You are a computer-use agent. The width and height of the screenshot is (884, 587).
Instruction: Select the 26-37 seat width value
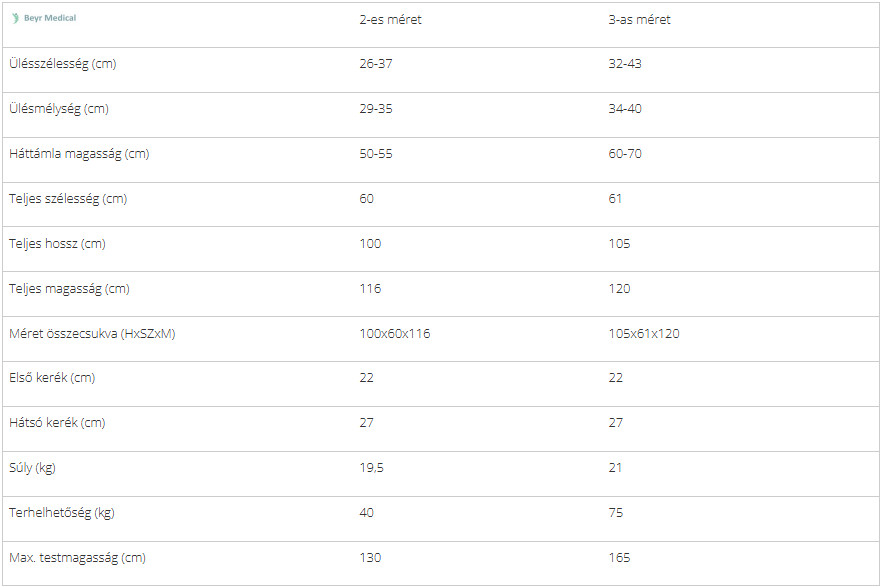[376, 64]
